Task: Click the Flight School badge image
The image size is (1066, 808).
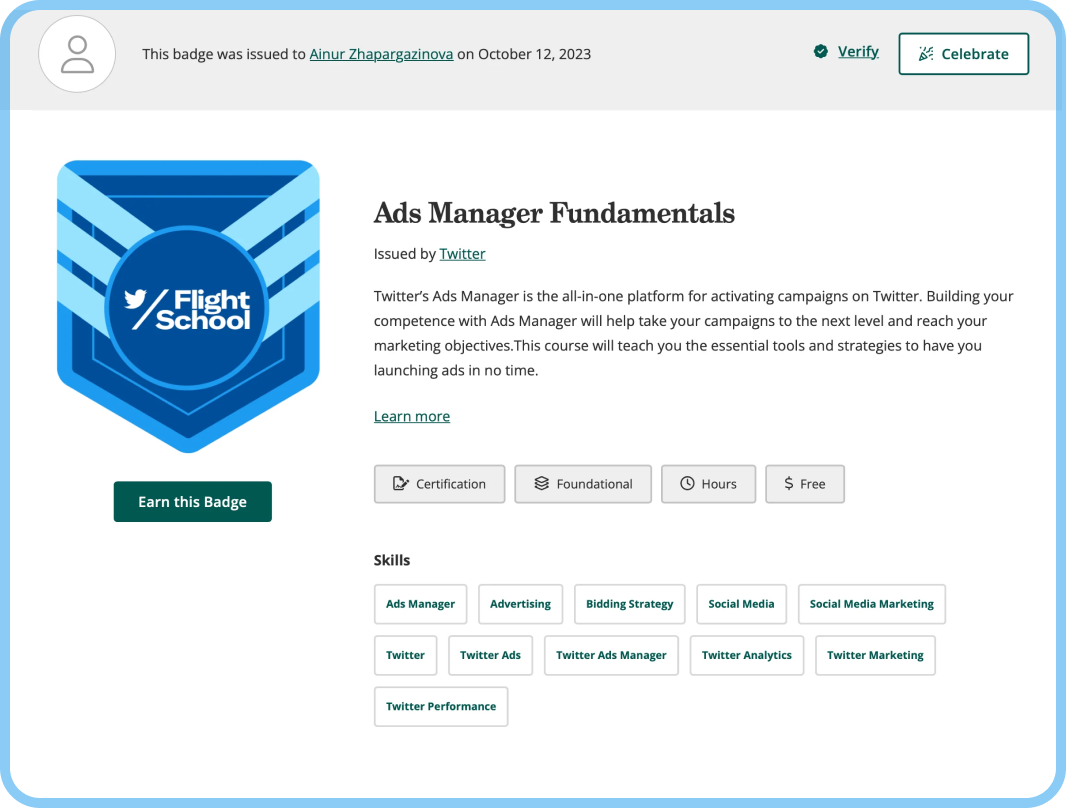Action: pos(188,306)
